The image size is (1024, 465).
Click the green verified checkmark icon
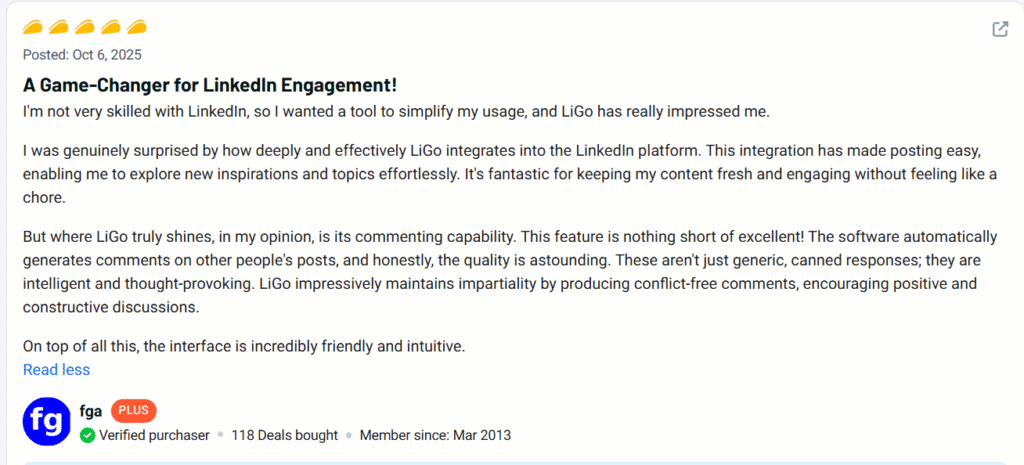(x=88, y=435)
